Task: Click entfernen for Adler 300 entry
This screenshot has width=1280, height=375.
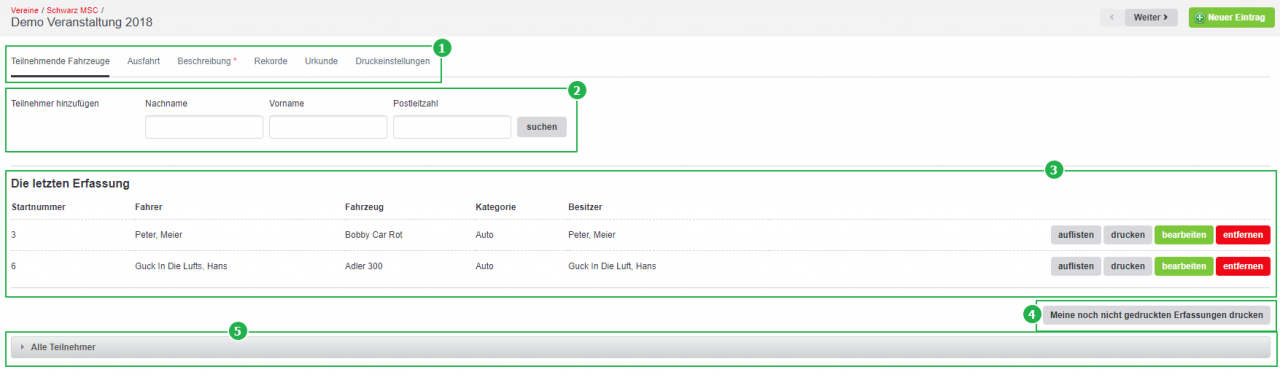Action: coord(1243,266)
